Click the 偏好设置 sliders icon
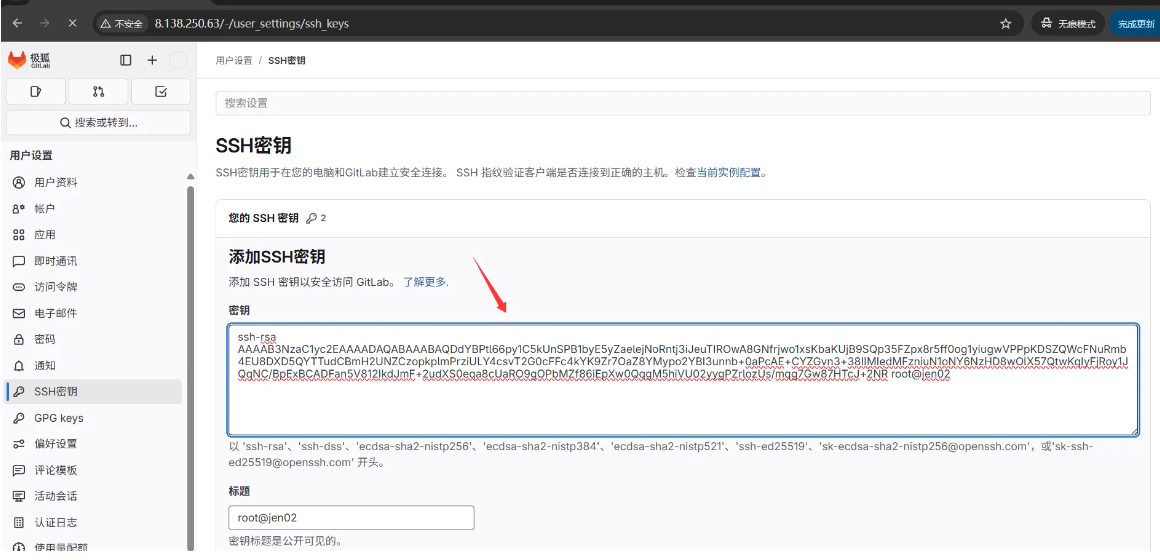 point(19,444)
